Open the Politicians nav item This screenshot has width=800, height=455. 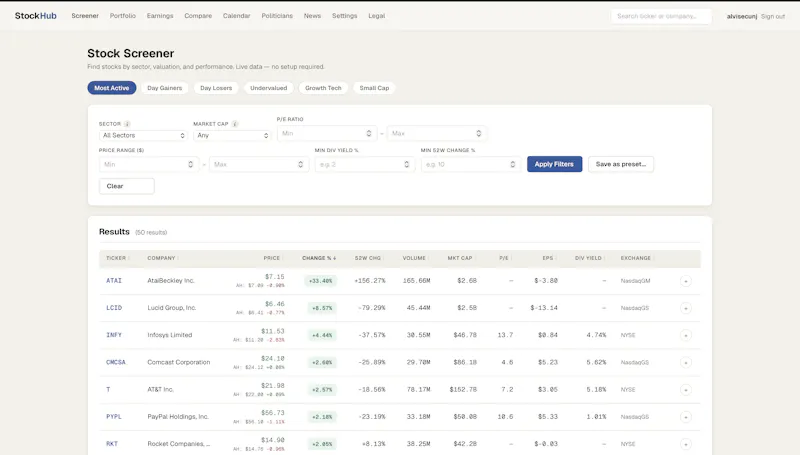277,16
